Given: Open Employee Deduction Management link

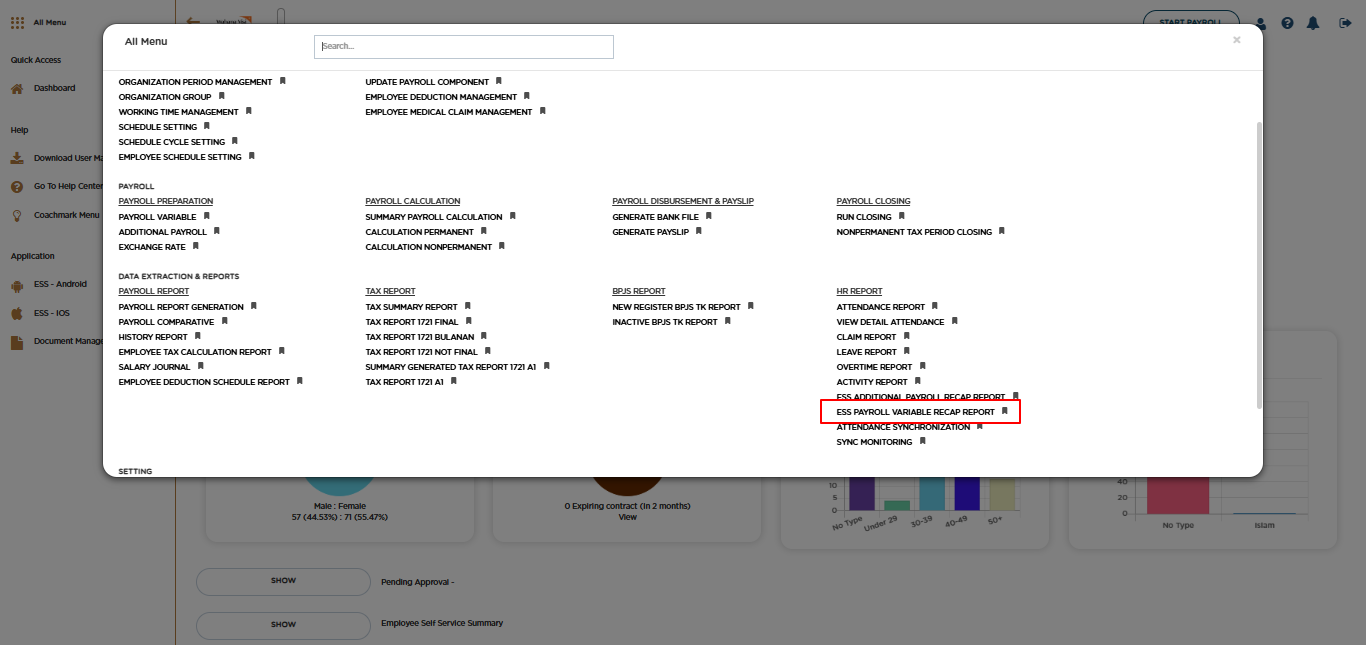Looking at the screenshot, I should click(441, 97).
